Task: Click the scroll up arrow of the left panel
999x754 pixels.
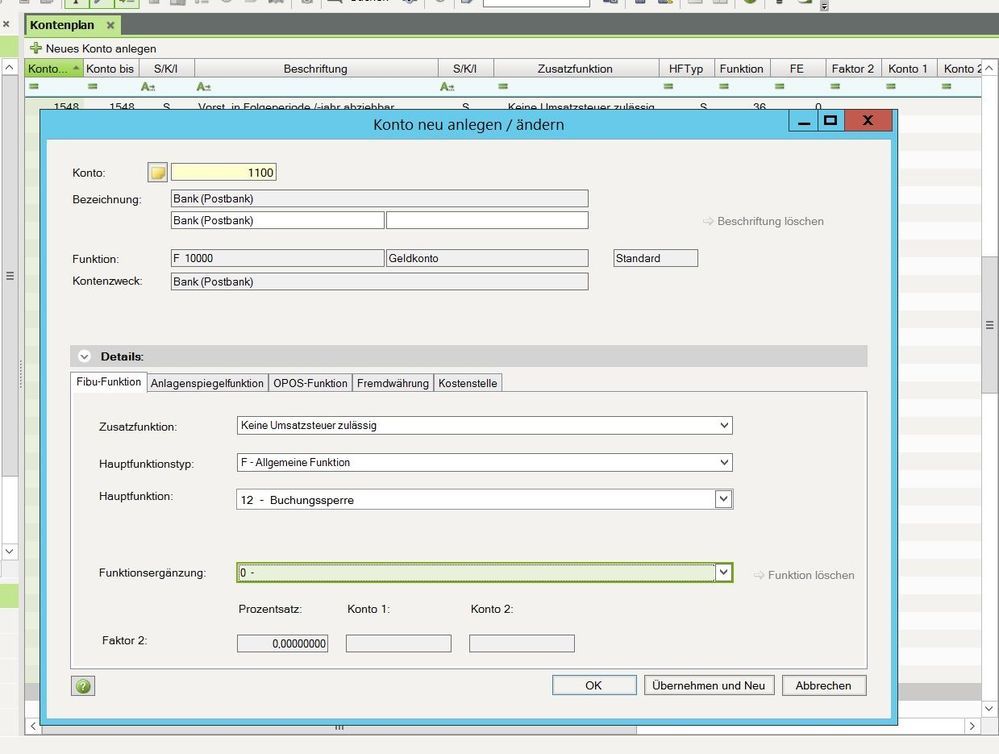Action: point(10,67)
